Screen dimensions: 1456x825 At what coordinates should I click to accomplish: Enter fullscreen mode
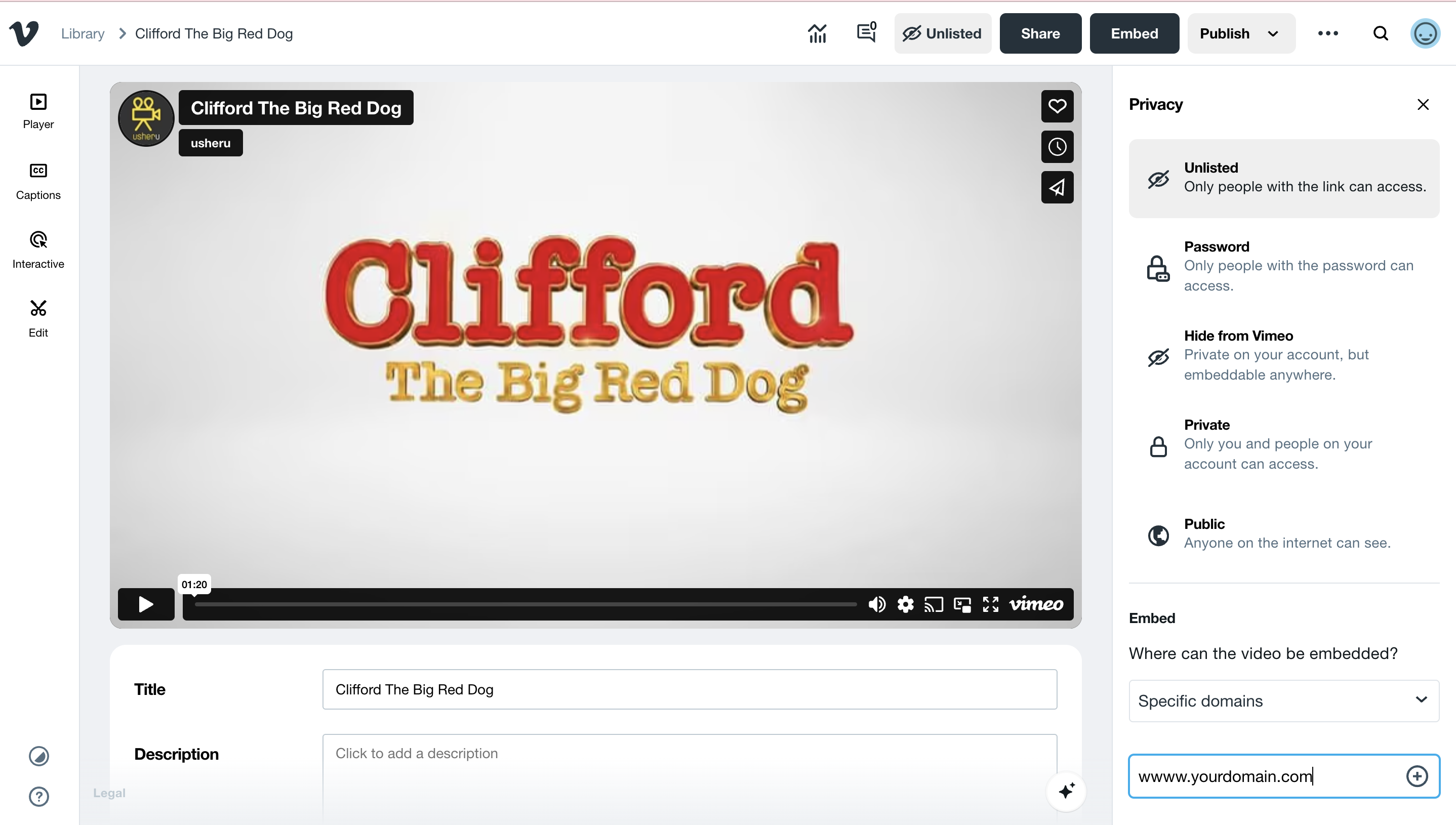point(991,604)
